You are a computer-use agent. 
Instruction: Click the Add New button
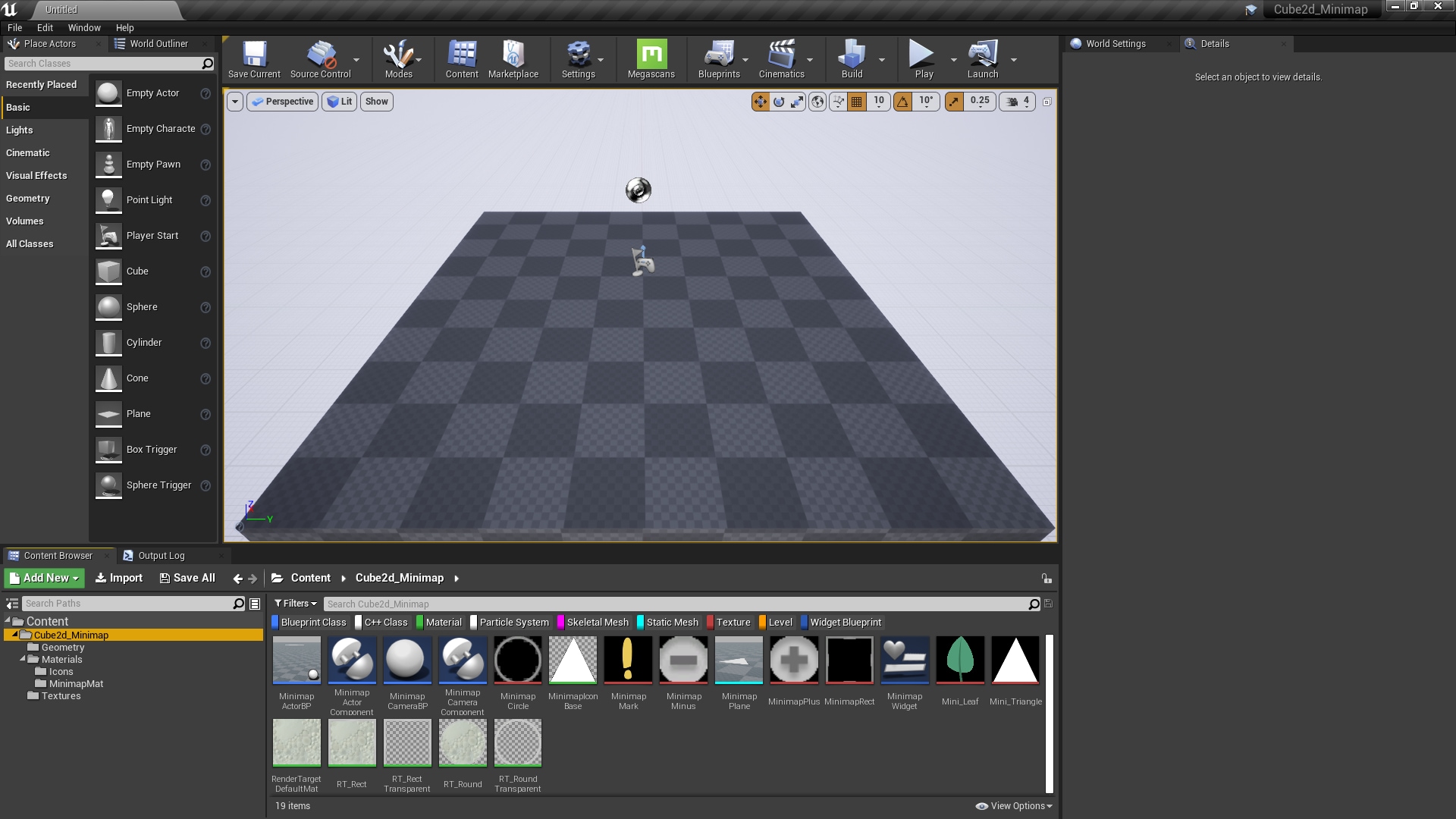click(43, 577)
